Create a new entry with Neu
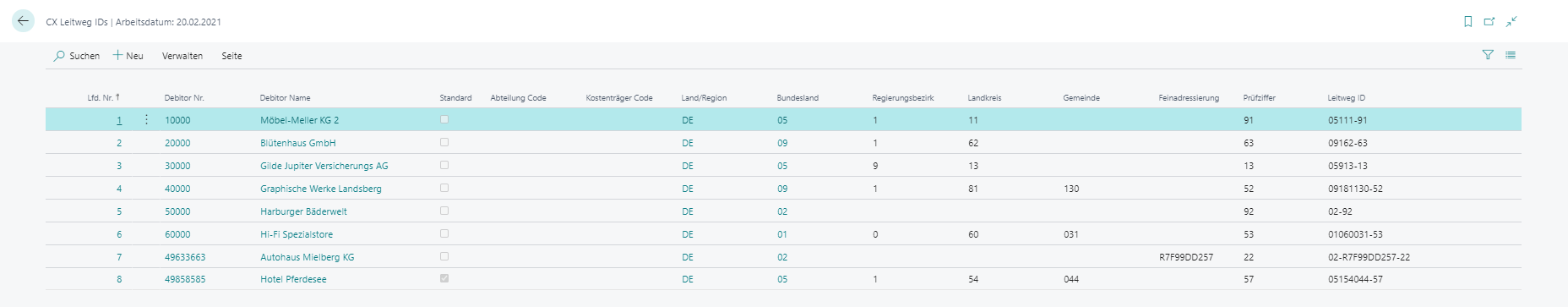Image resolution: width=1568 pixels, height=307 pixels. (x=128, y=56)
